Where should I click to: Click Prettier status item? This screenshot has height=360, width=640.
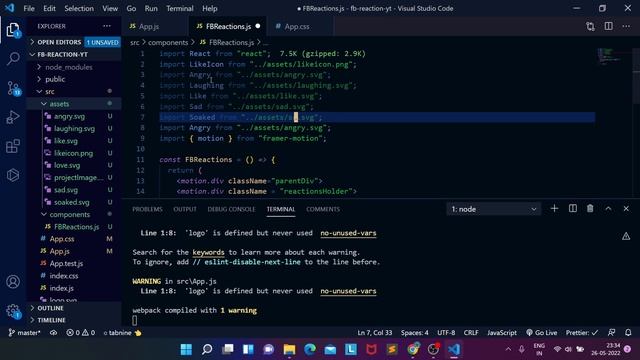click(582, 333)
